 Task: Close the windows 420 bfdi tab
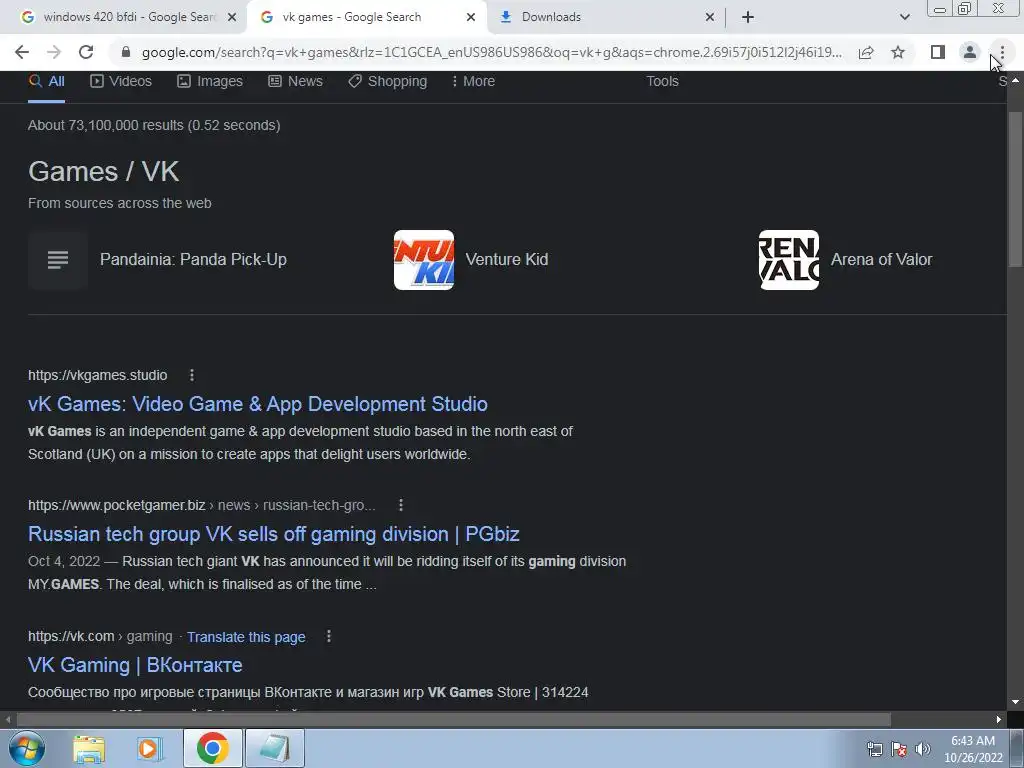pos(232,18)
